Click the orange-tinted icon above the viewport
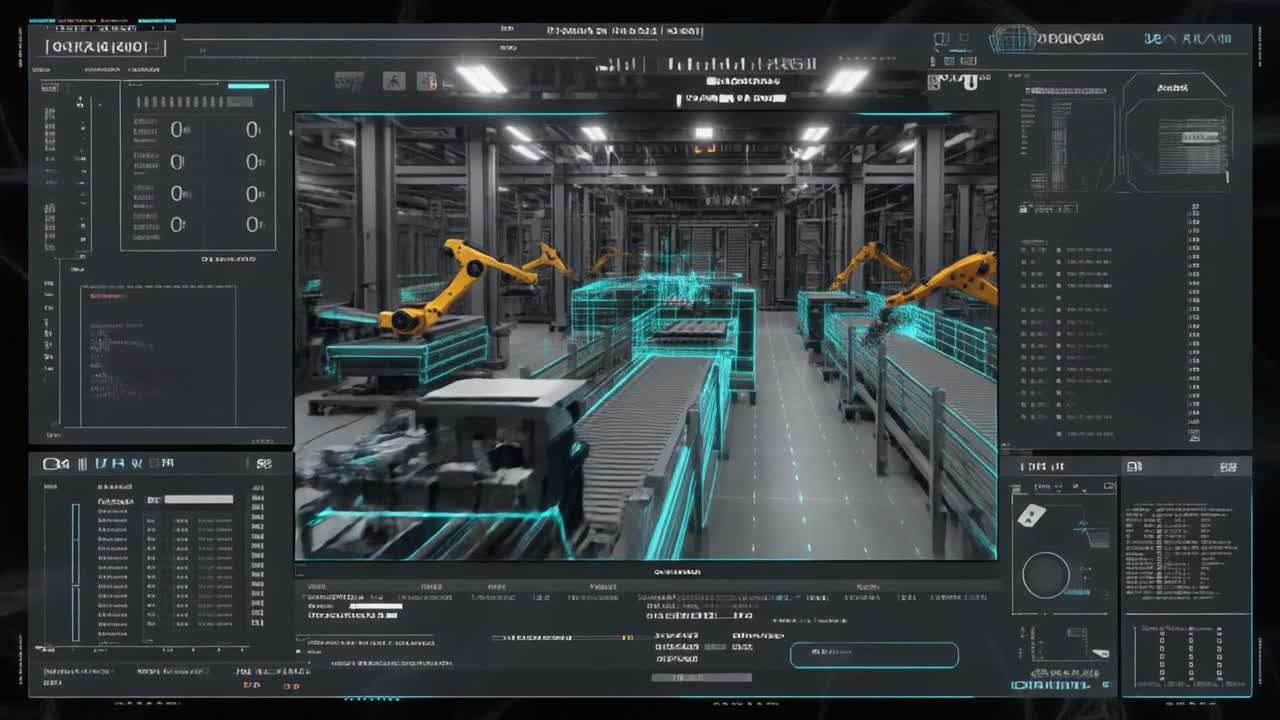Viewport: 1280px width, 720px height. pos(427,81)
